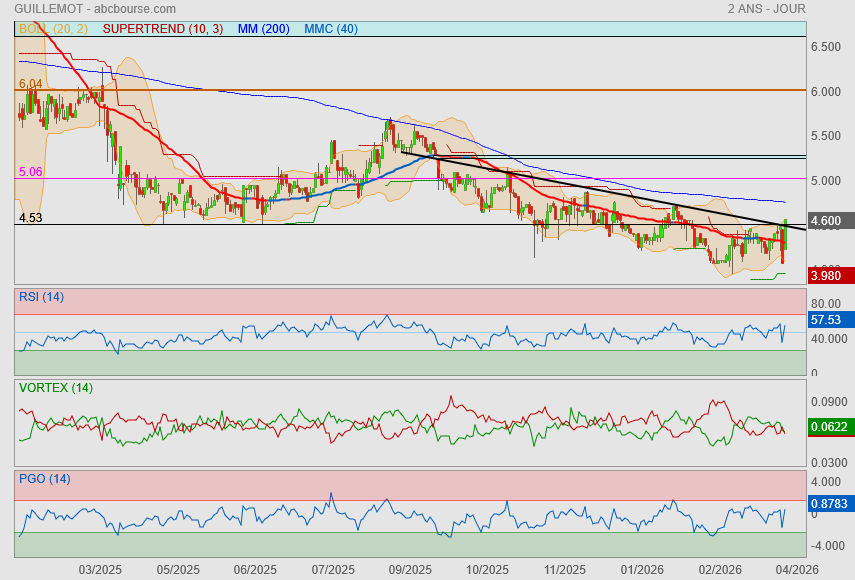This screenshot has width=855, height=580.
Task: Click the 5.06 magenta level label
Action: pos(30,172)
